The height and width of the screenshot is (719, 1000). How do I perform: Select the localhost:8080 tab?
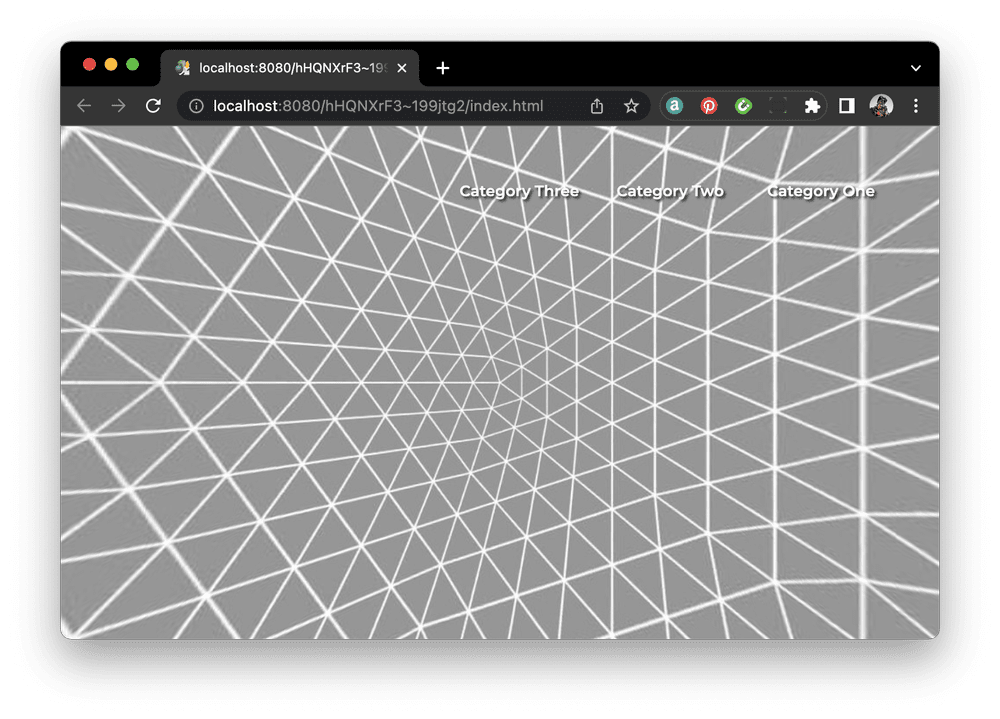[x=290, y=68]
